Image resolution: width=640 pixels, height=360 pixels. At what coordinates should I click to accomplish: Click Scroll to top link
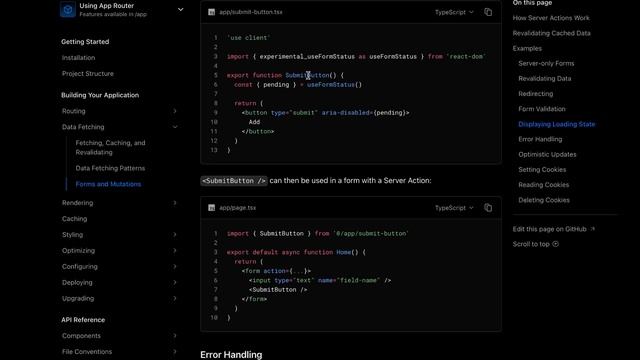(536, 244)
